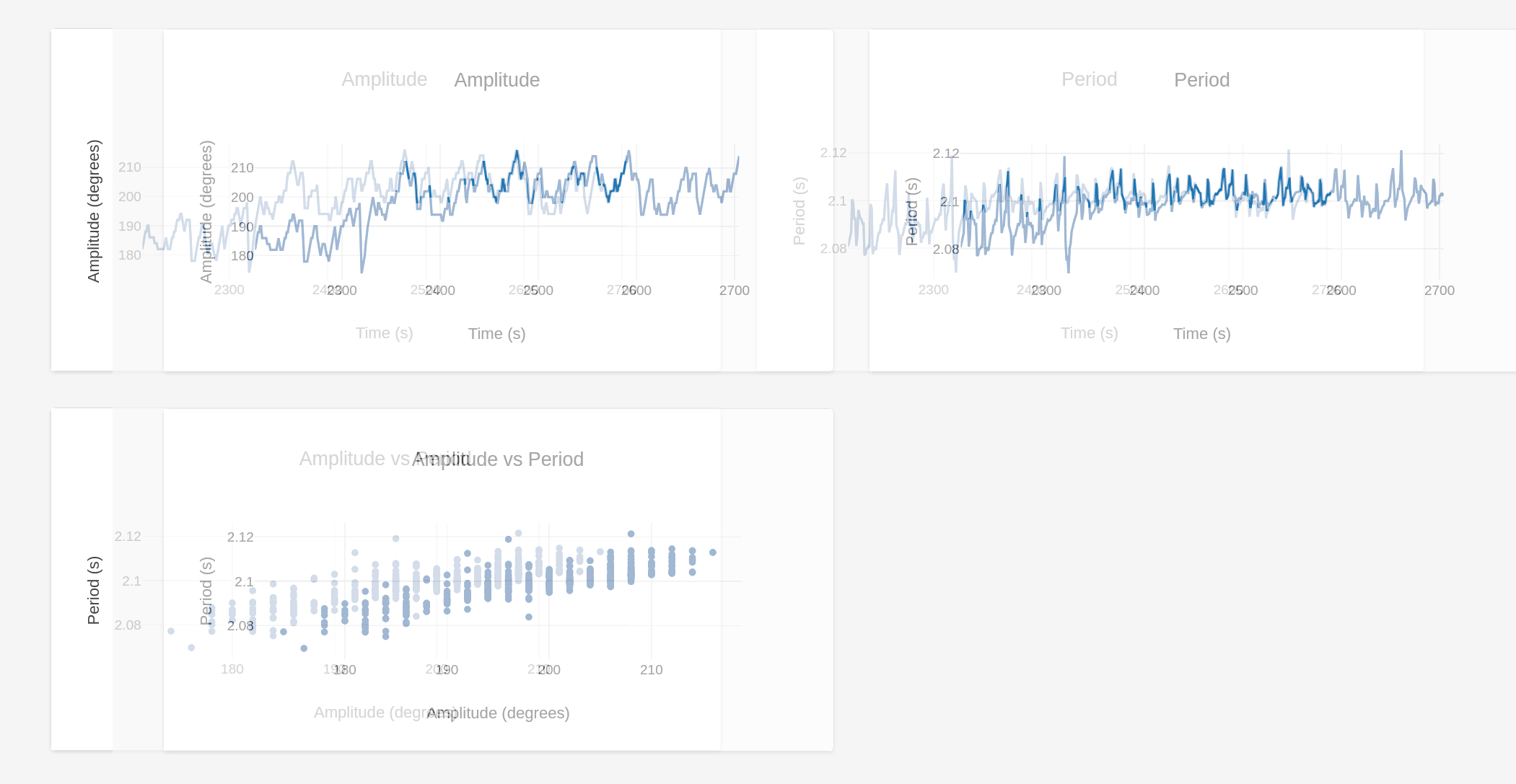The width and height of the screenshot is (1516, 784).
Task: Click darker Time (s) label under Period chart
Action: pyautogui.click(x=1201, y=334)
